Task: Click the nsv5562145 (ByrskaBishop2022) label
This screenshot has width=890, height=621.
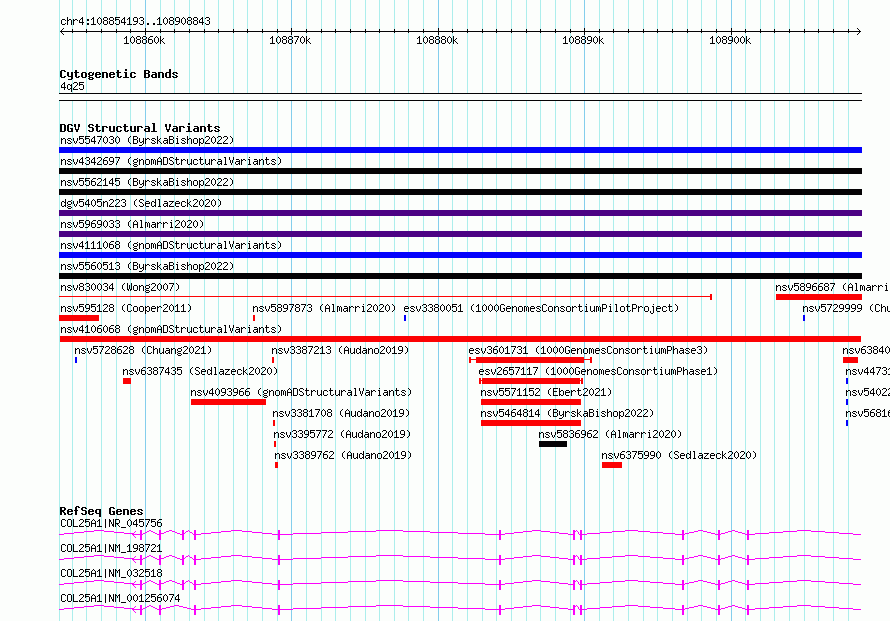Action: tap(146, 182)
